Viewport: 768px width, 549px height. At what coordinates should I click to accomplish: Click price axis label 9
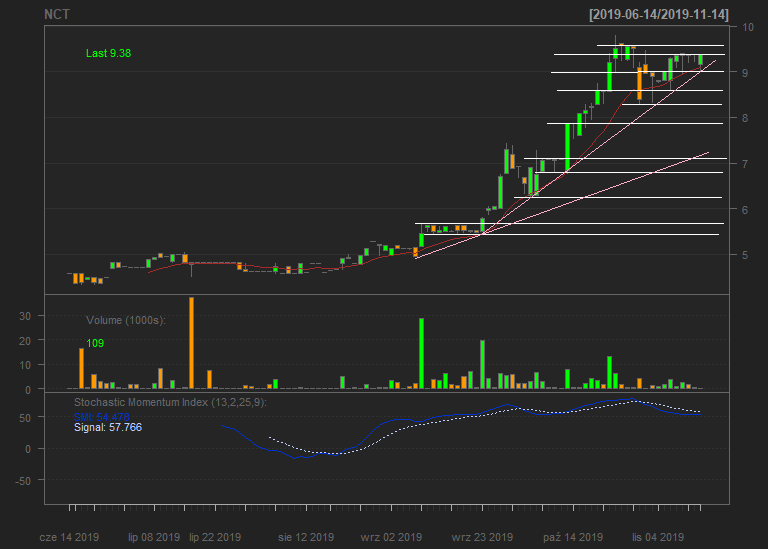tap(745, 73)
